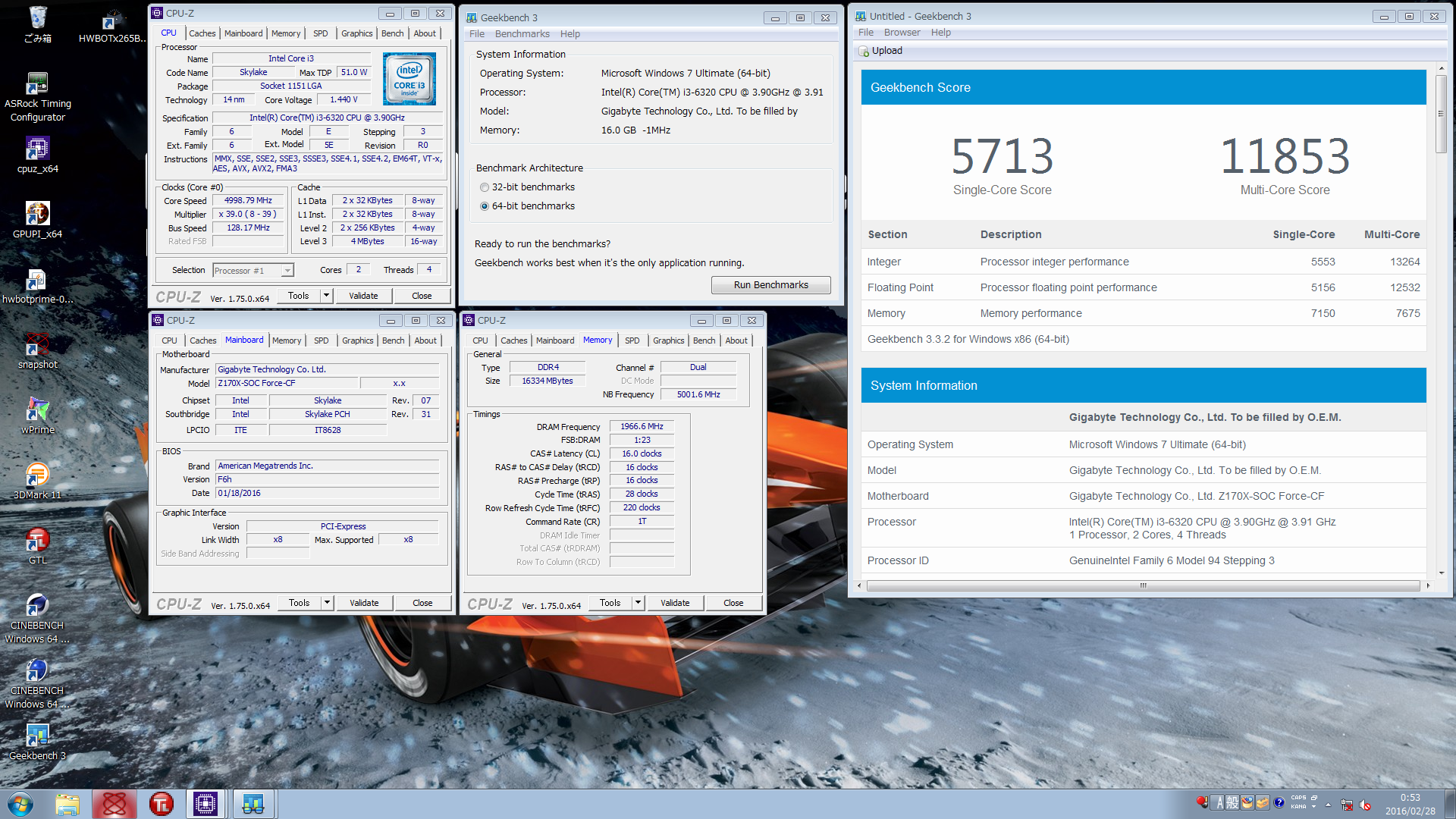
Task: Click vertical scrollbar thumb in Geekbench results
Action: click(x=1442, y=114)
